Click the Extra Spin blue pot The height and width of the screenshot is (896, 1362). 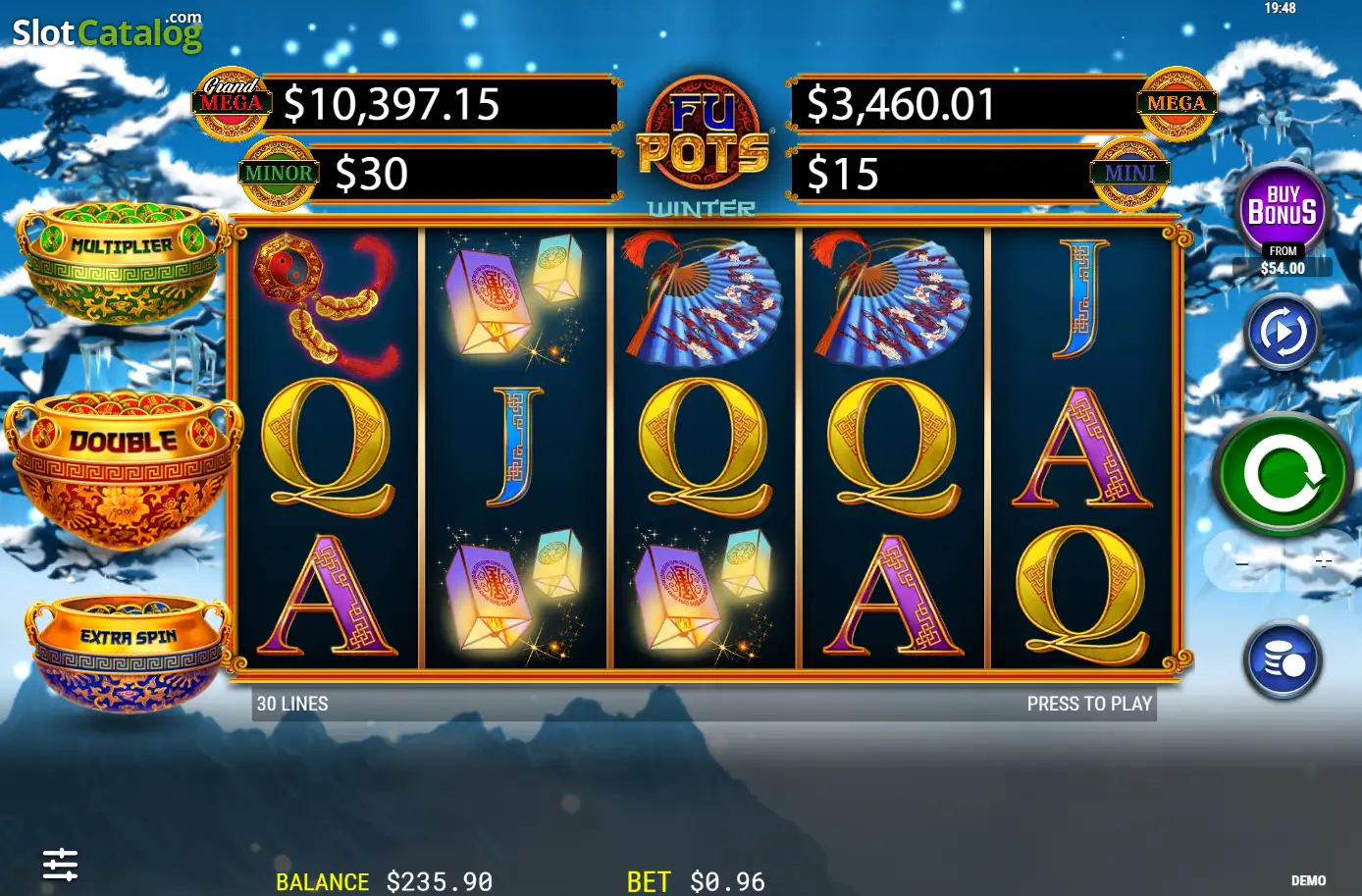128,652
